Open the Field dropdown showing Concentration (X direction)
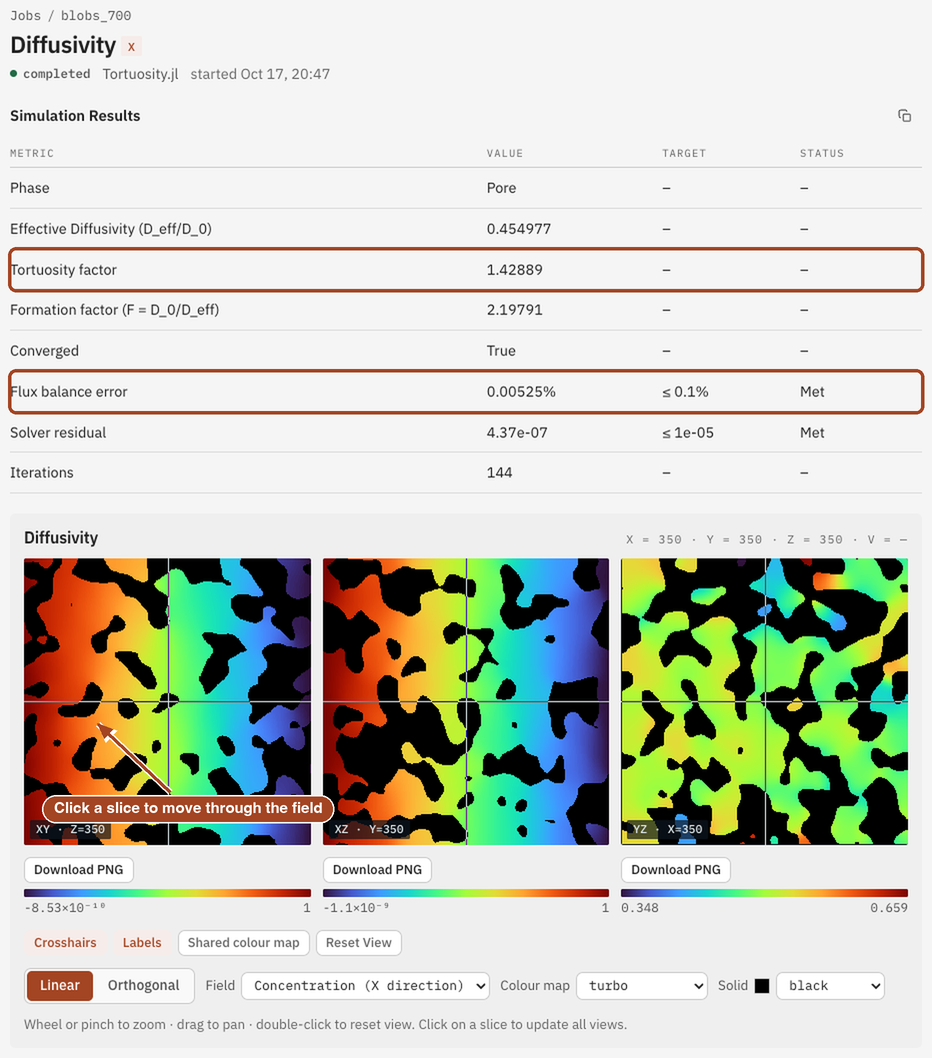The width and height of the screenshot is (932, 1058). point(365,986)
